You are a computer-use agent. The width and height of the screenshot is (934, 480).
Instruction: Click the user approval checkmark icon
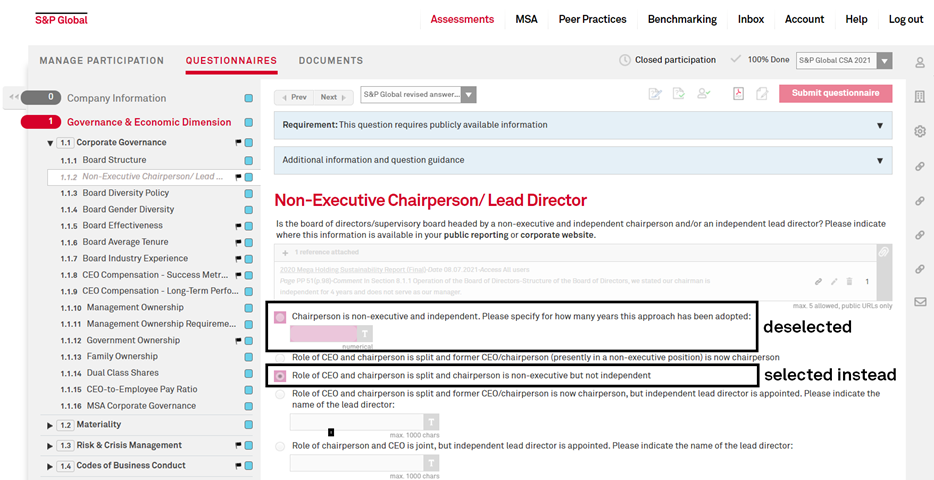click(x=704, y=93)
